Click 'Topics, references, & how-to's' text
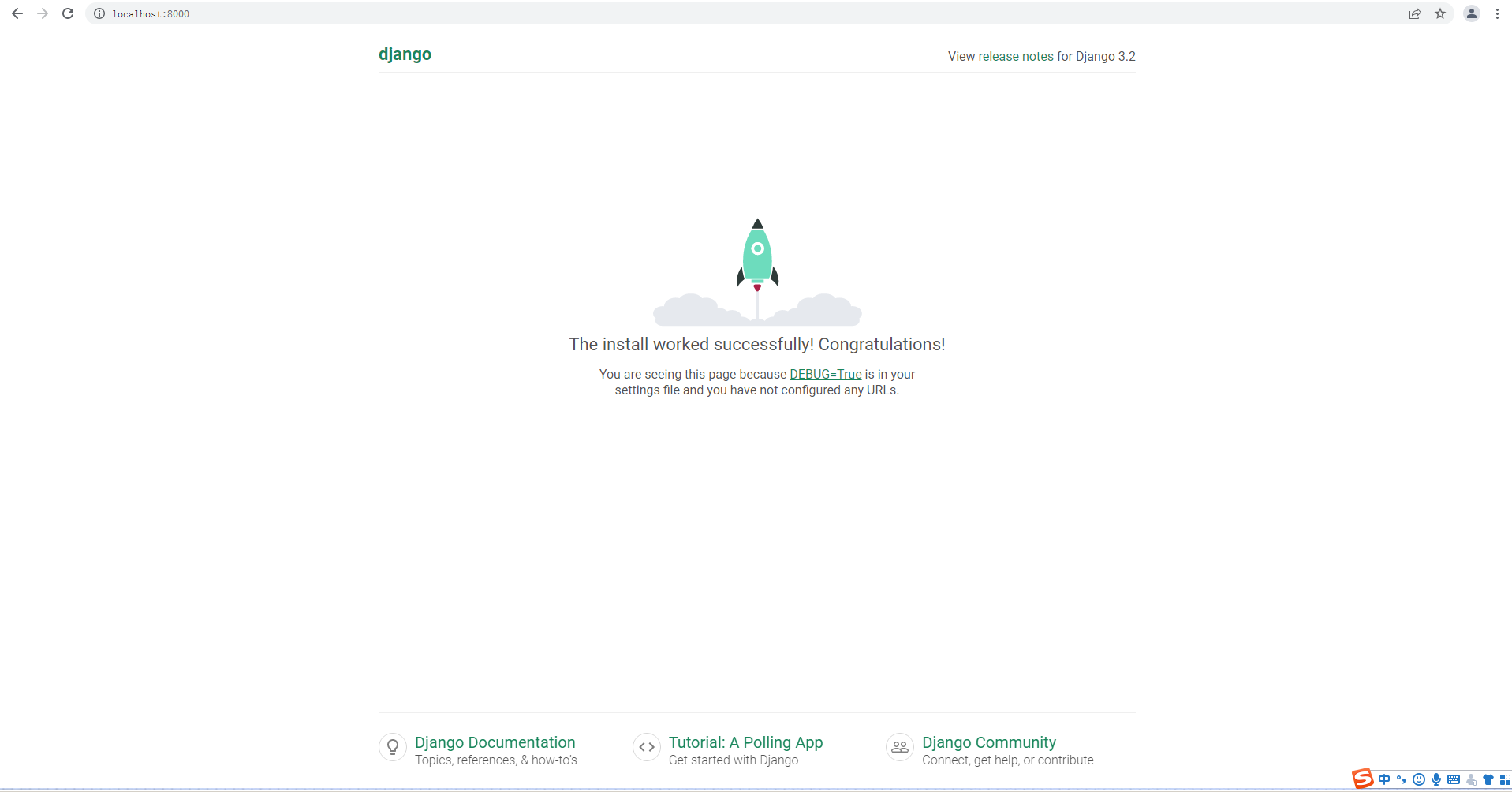 coord(496,760)
